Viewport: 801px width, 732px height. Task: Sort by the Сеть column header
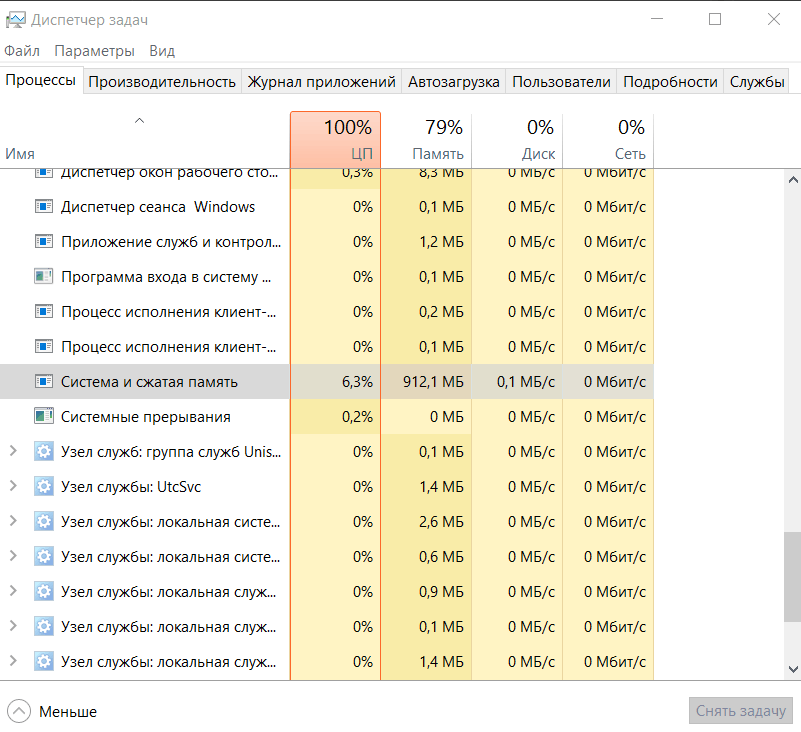pyautogui.click(x=608, y=139)
